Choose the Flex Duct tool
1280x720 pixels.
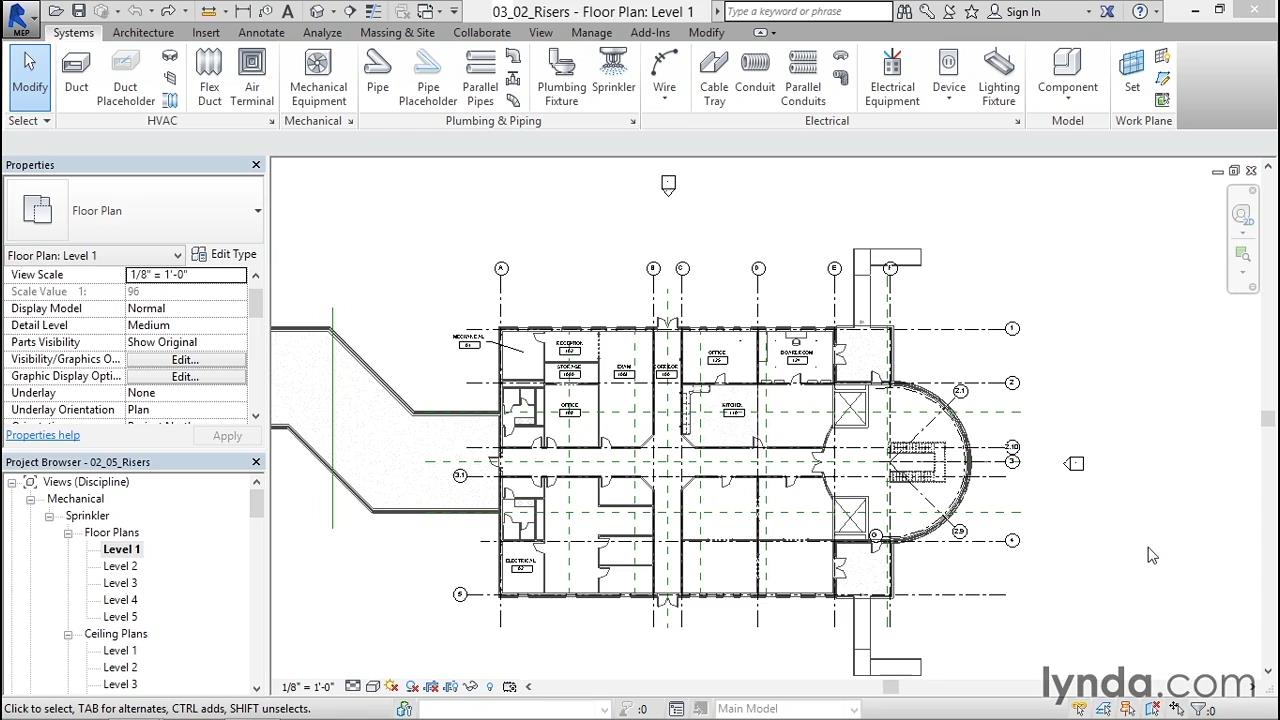click(209, 76)
